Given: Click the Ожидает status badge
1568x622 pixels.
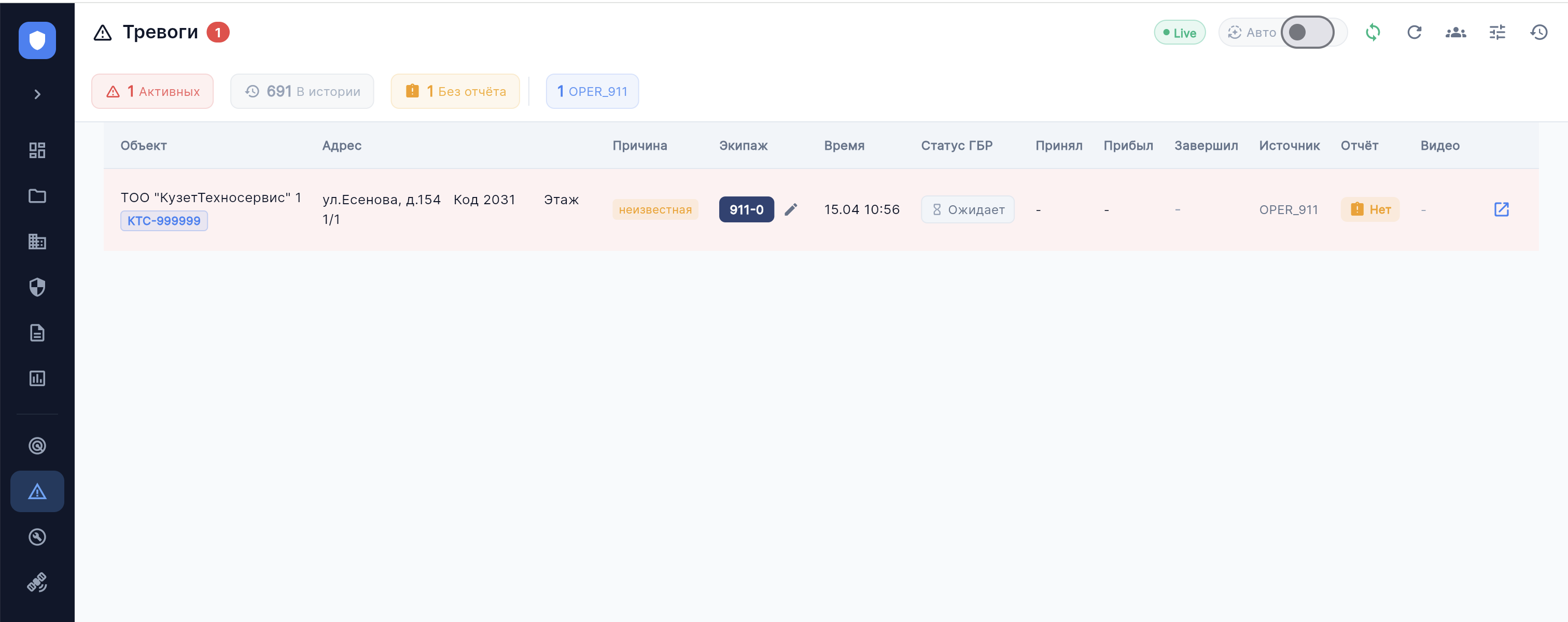Looking at the screenshot, I should (x=967, y=209).
